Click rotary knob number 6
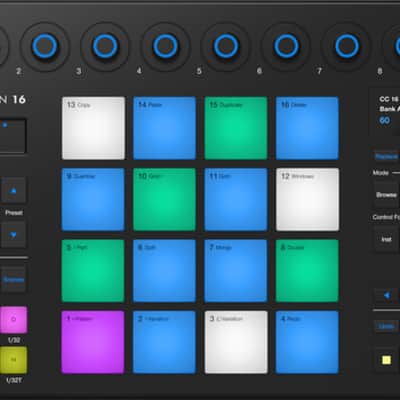Viewport: 400px width, 400px height. pos(286,46)
